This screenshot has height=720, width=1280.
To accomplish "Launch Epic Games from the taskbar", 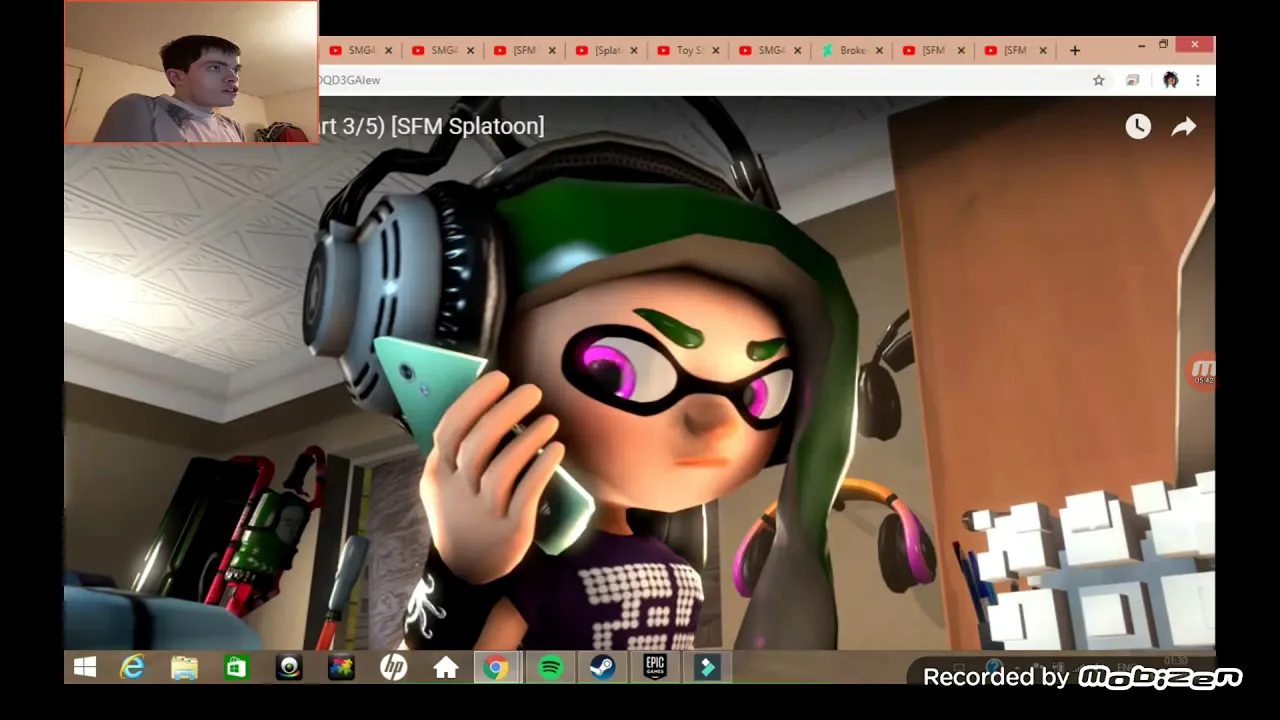I will tap(654, 667).
